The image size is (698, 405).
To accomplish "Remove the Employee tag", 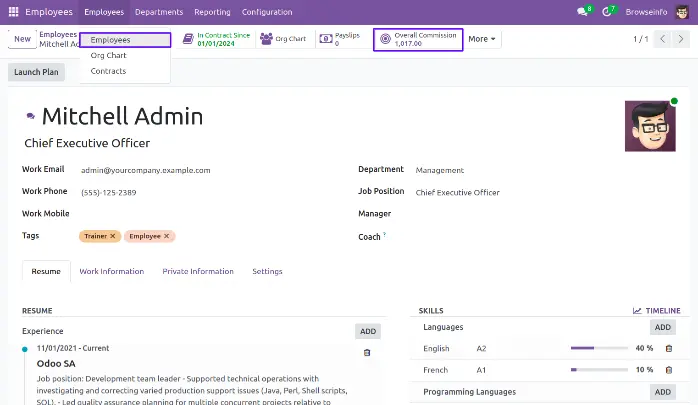I will click(x=168, y=236).
